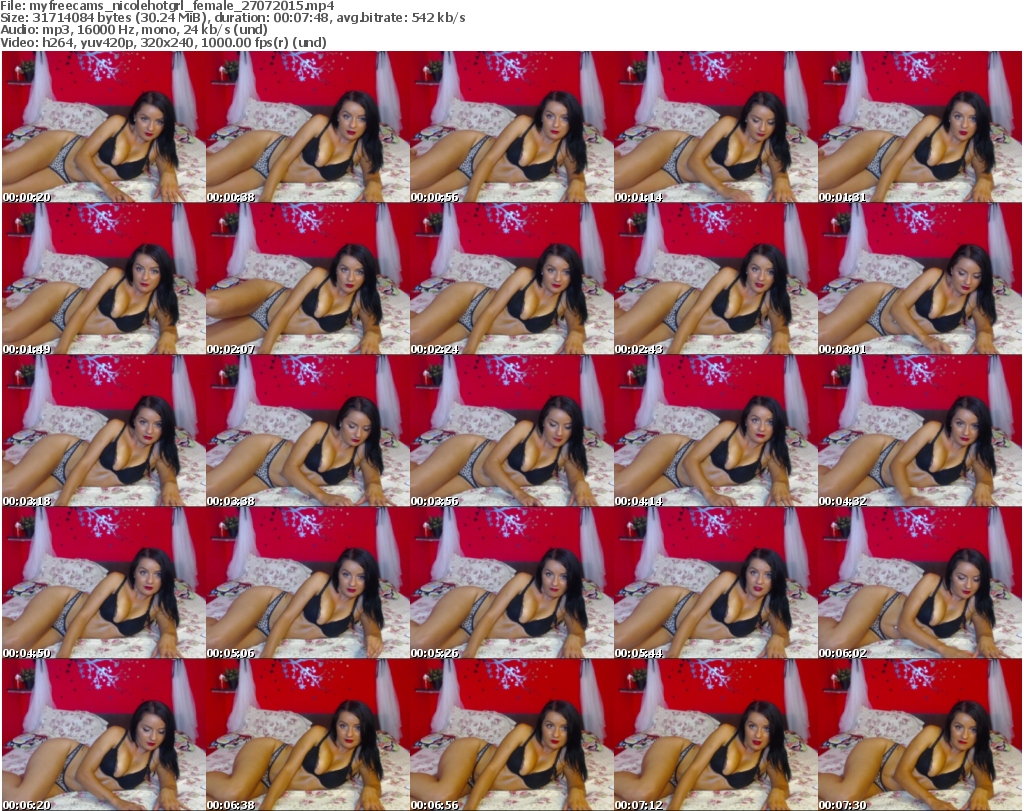Click the thumbnail frame stamped 00:06:02
Screen dimensions: 1024x811
coord(920,583)
